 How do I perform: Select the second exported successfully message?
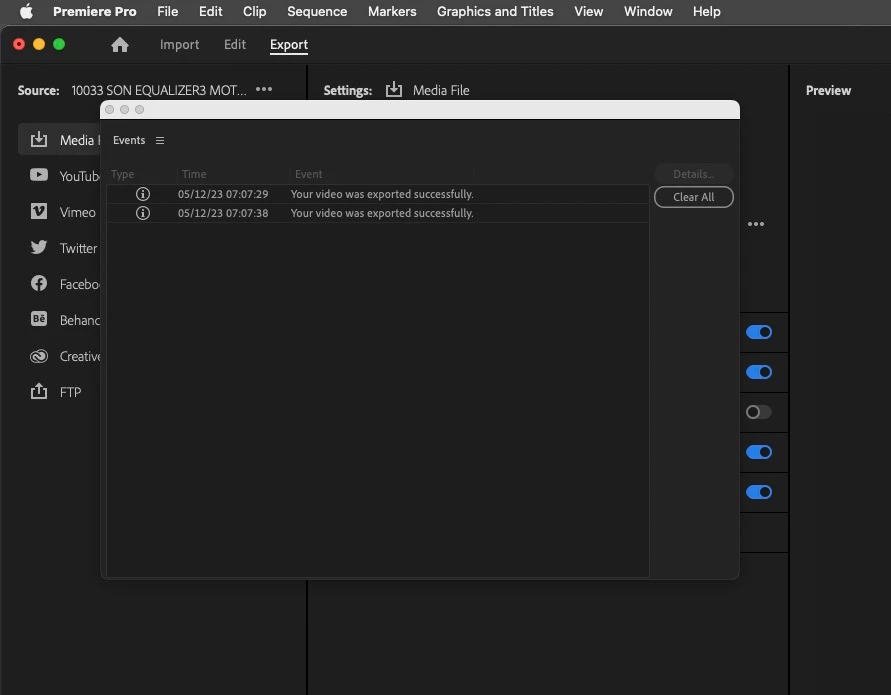pos(382,213)
